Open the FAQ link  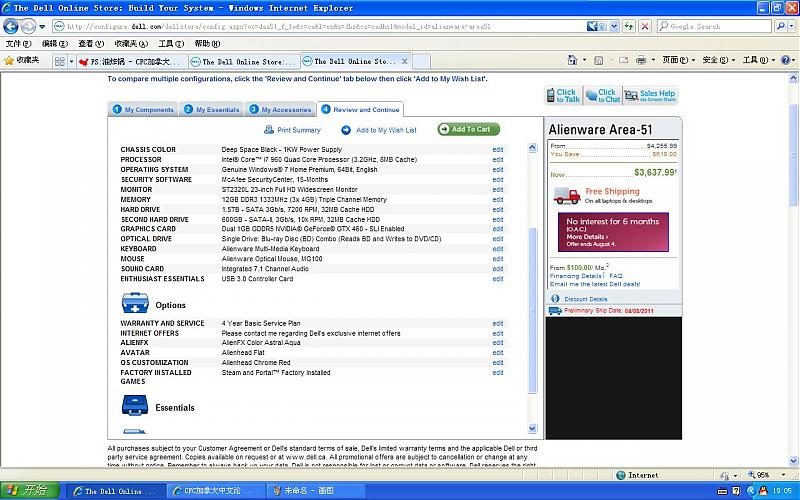[x=616, y=276]
